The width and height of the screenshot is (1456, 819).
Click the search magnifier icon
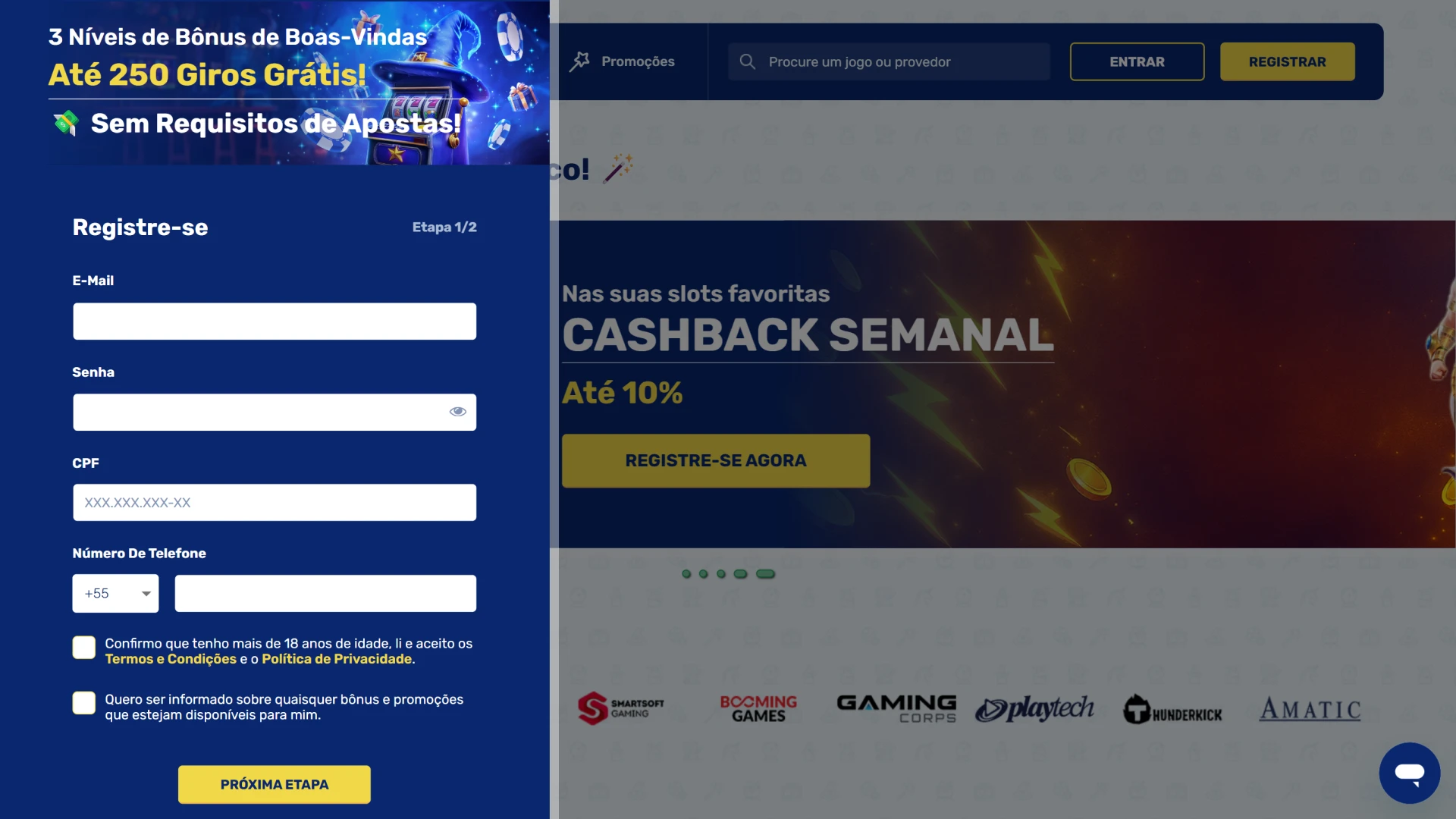[747, 61]
